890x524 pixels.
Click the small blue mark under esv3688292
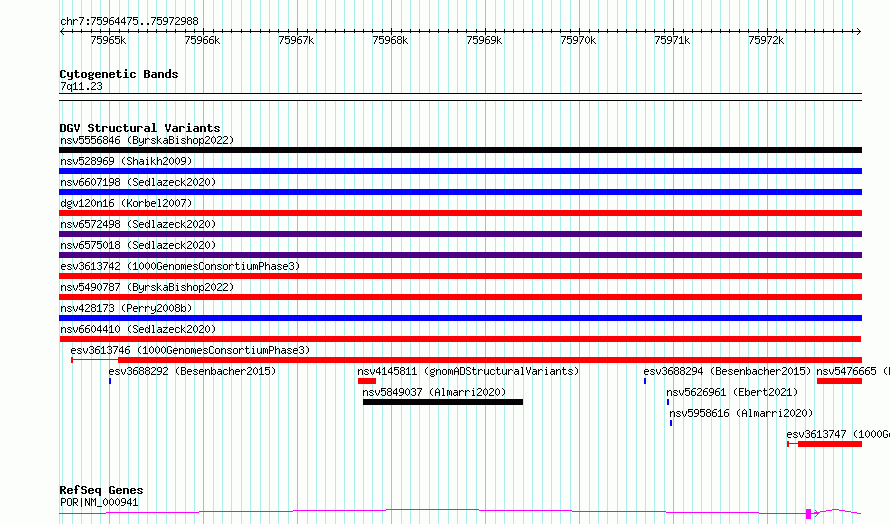click(110, 381)
